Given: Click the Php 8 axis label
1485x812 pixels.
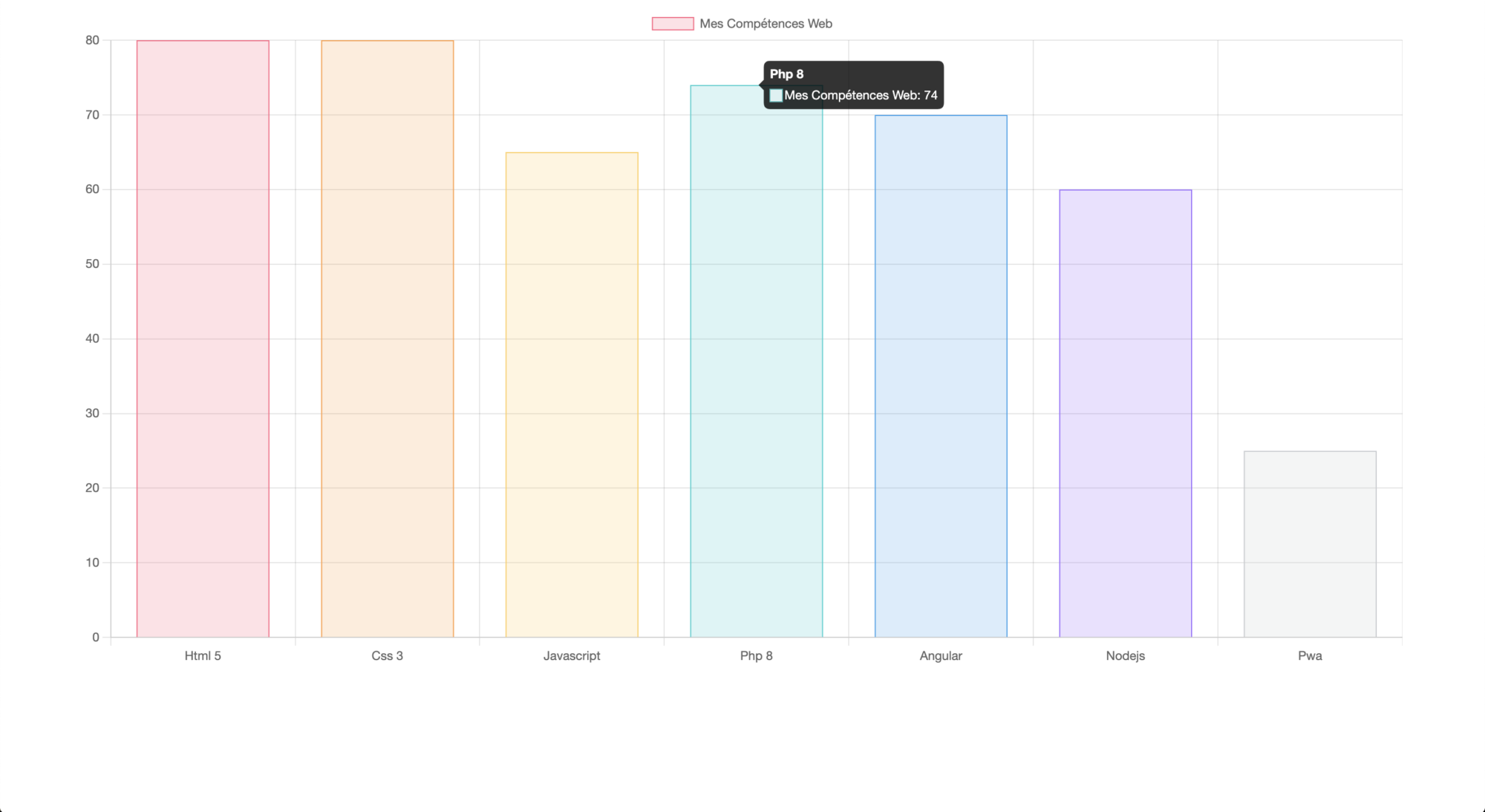Looking at the screenshot, I should [757, 656].
